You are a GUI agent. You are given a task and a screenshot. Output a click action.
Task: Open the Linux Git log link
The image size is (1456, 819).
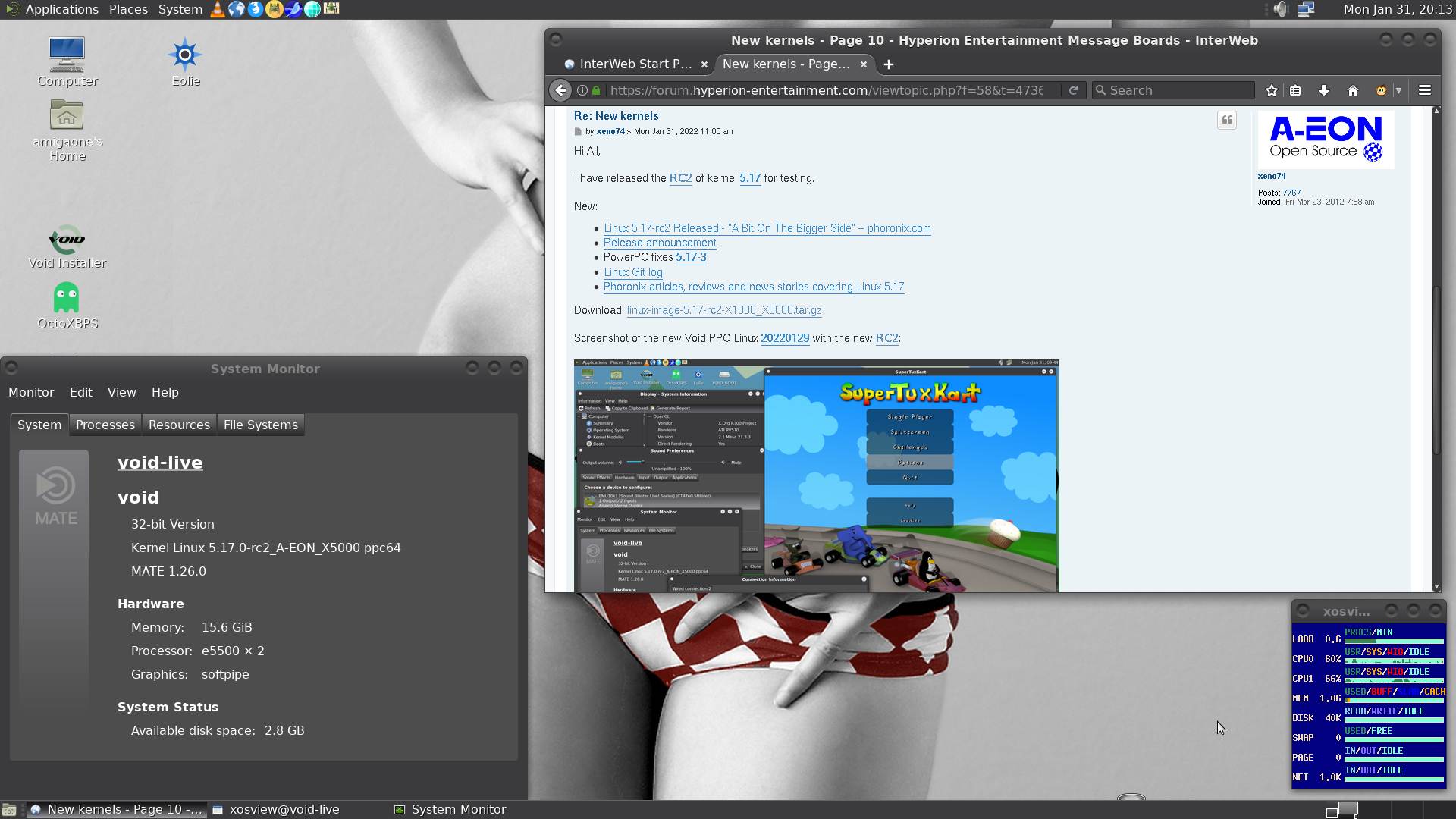tap(633, 272)
